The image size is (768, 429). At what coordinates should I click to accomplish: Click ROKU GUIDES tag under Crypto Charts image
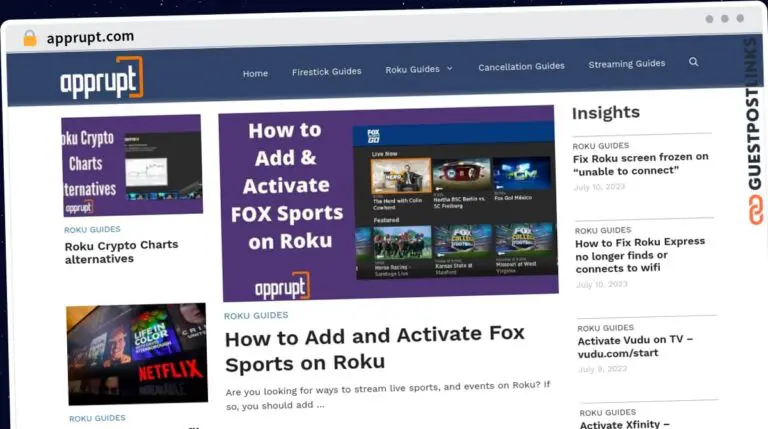(x=92, y=229)
